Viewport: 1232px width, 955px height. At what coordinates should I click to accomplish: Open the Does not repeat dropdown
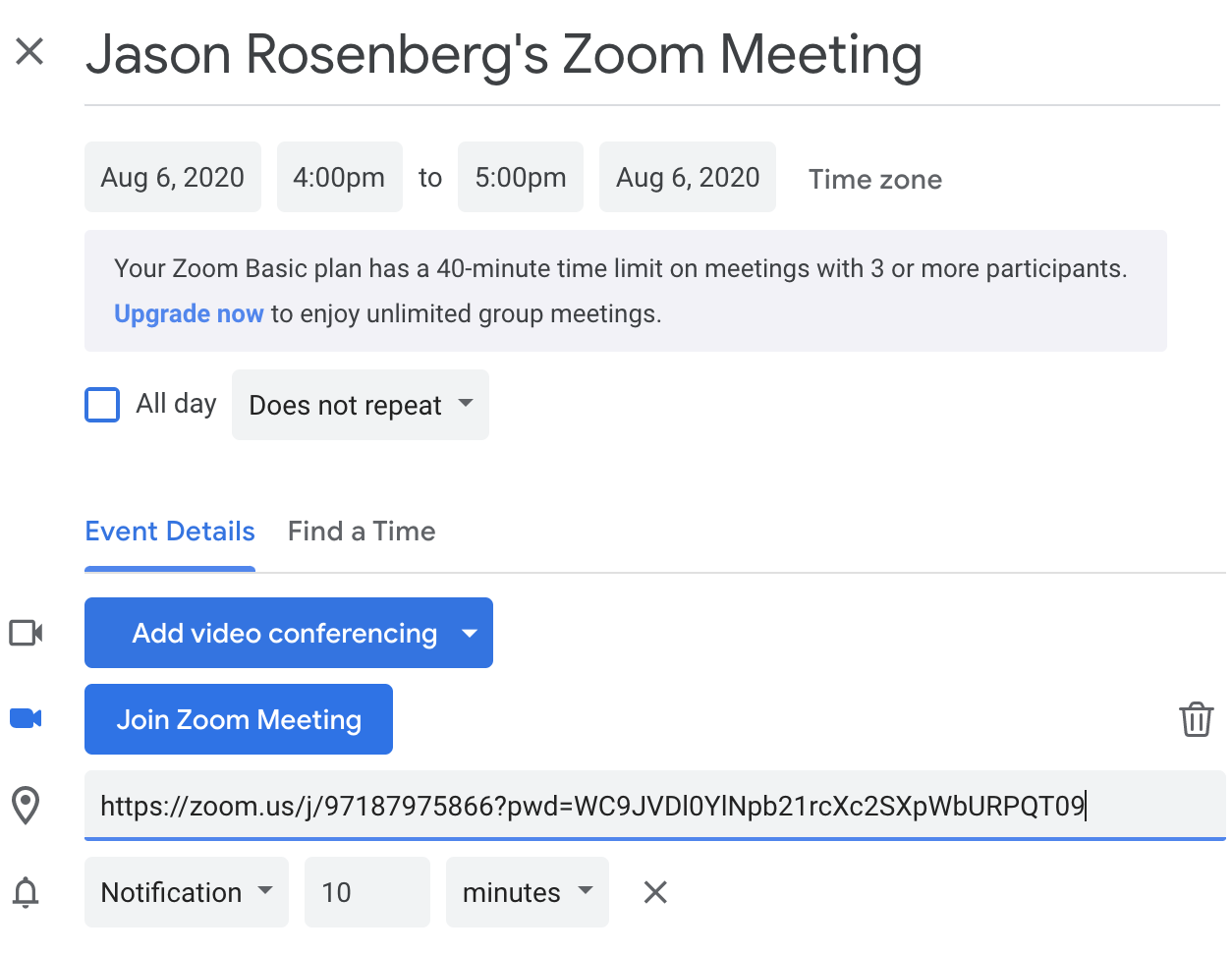click(361, 405)
